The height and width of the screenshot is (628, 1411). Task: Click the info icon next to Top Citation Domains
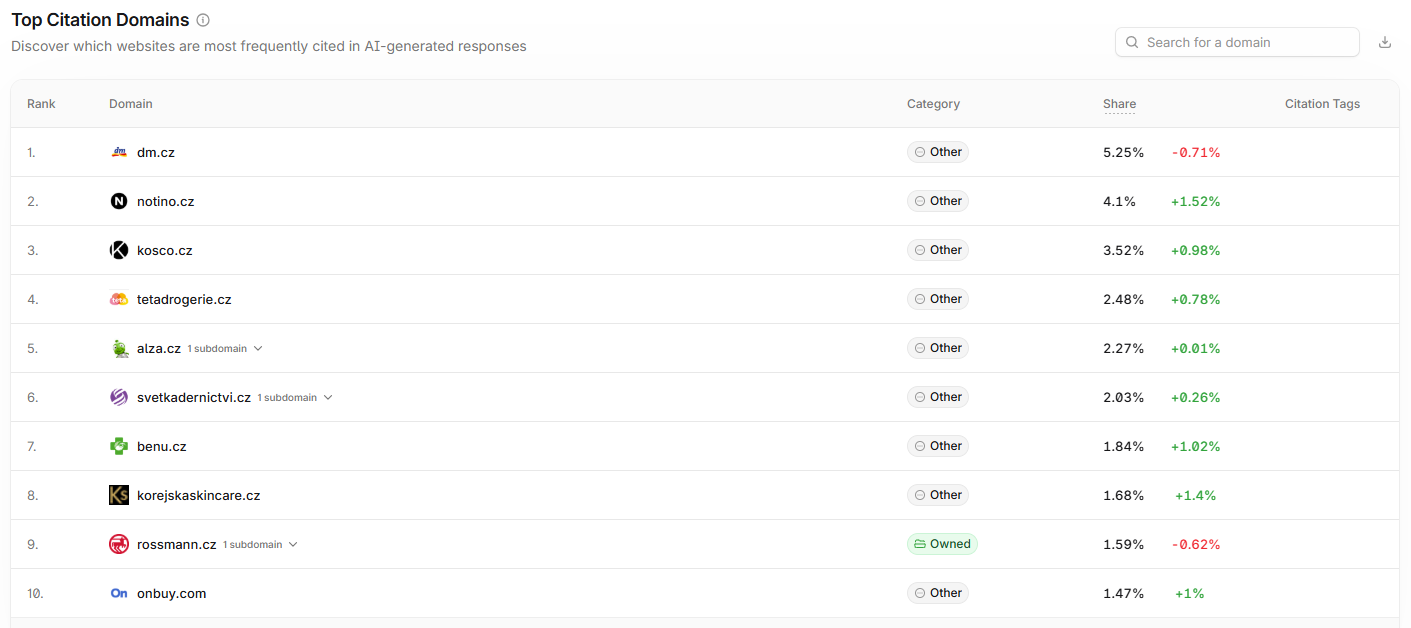203,20
